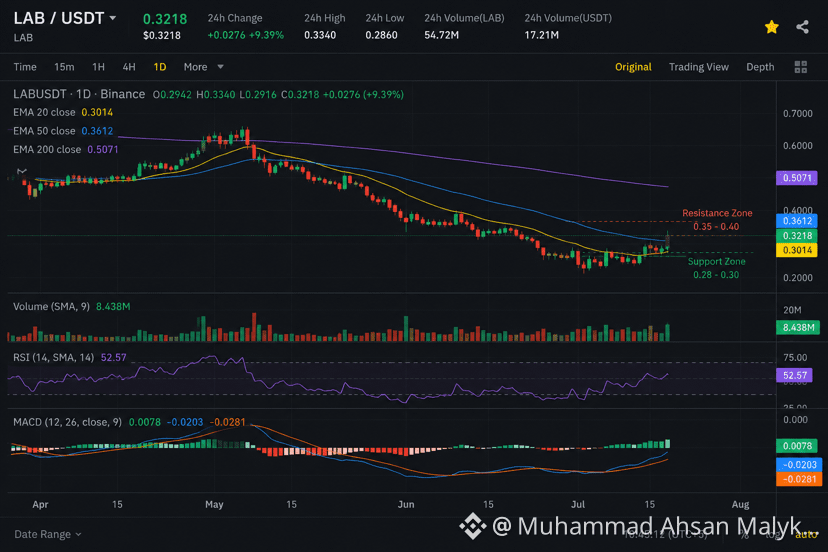828x552 pixels.
Task: Click the 0.6000 price axis label
Action: point(797,146)
